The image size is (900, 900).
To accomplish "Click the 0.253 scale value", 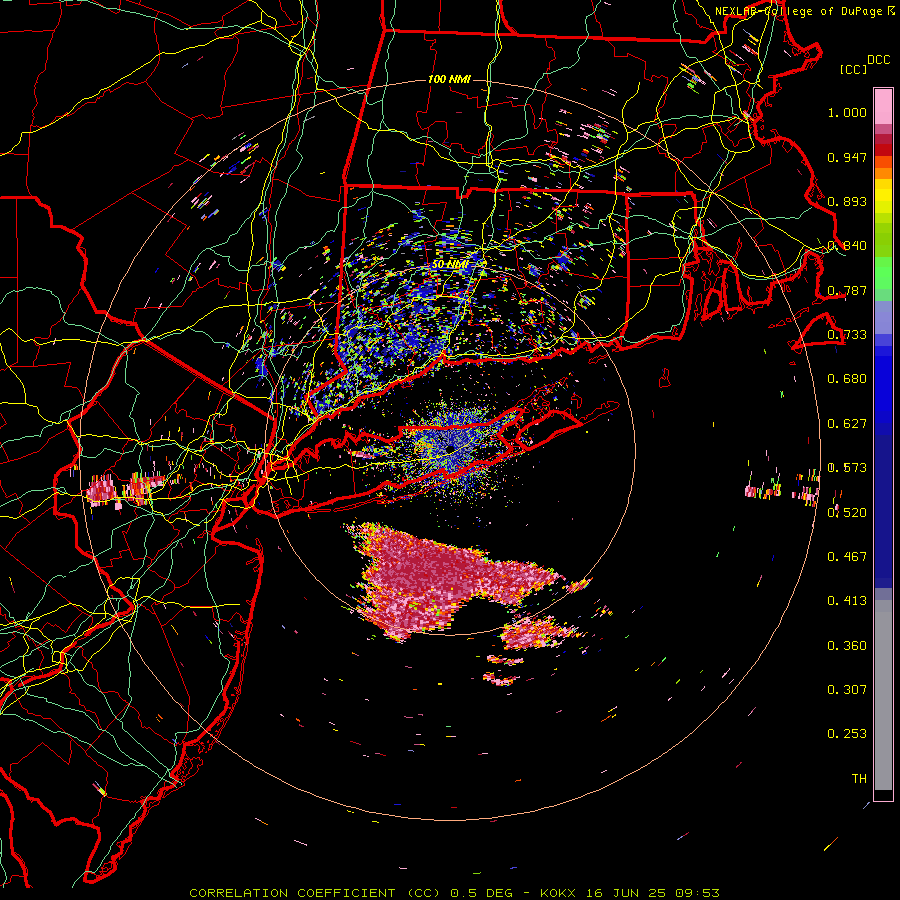I will tap(847, 734).
